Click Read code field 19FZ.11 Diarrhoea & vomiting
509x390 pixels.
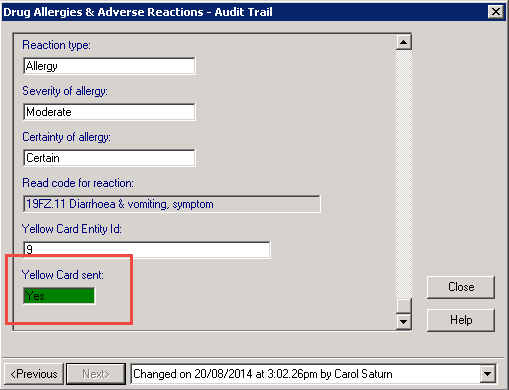click(172, 204)
